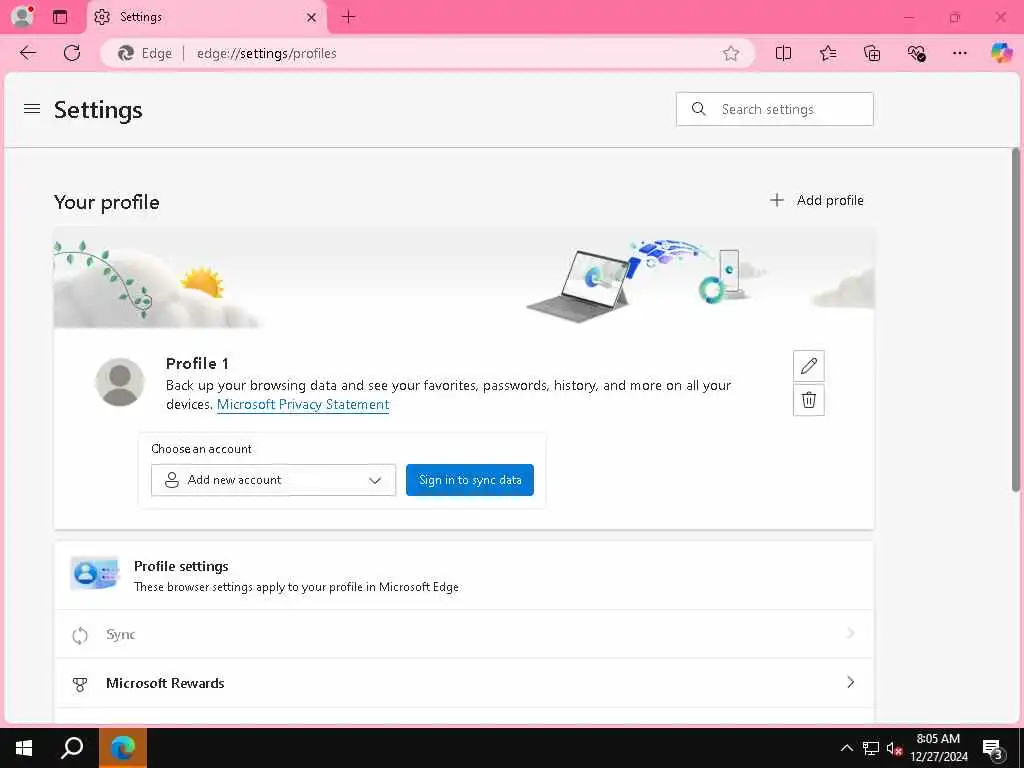
Task: Go back with the back arrow
Action: 27,53
